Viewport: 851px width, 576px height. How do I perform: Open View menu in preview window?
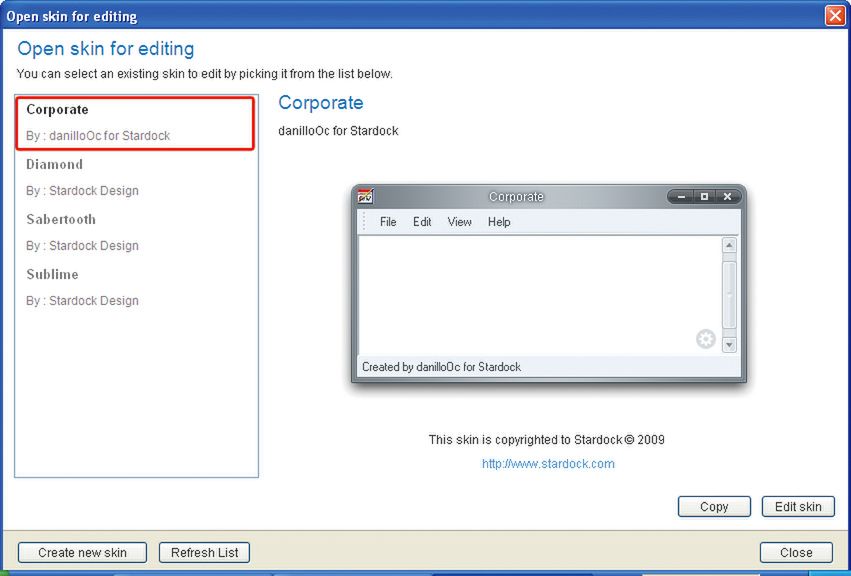pyautogui.click(x=459, y=221)
